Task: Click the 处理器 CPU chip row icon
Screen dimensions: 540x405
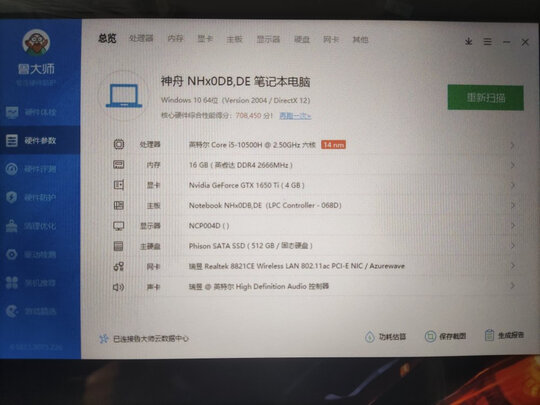Action: 119,144
